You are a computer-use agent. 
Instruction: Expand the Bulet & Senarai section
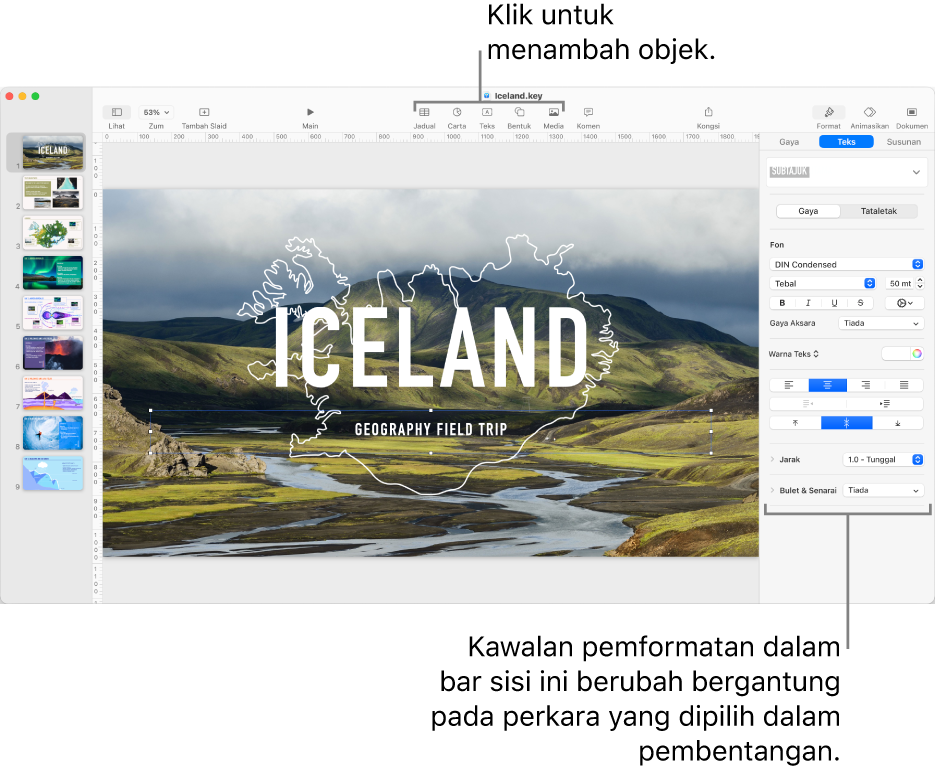[772, 490]
